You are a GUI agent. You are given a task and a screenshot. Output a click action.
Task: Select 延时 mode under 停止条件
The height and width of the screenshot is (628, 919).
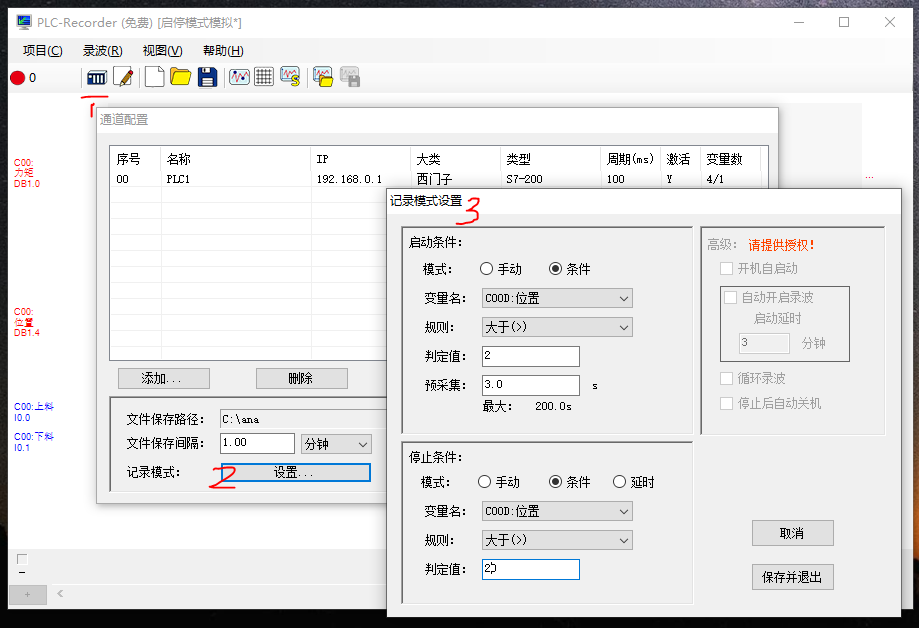click(x=620, y=481)
